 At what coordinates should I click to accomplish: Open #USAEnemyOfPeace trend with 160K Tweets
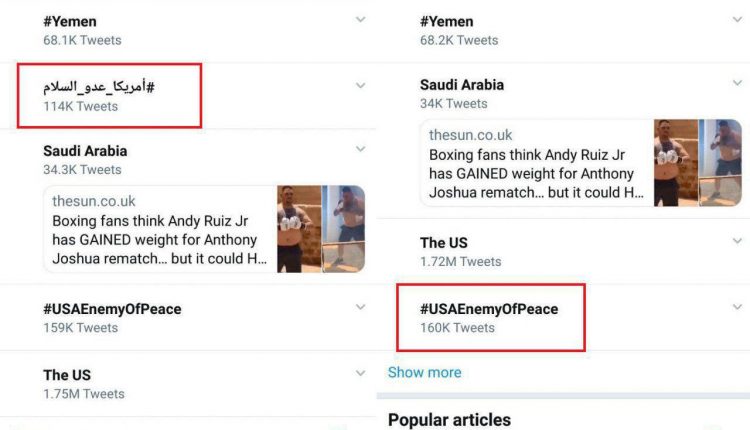pos(489,309)
